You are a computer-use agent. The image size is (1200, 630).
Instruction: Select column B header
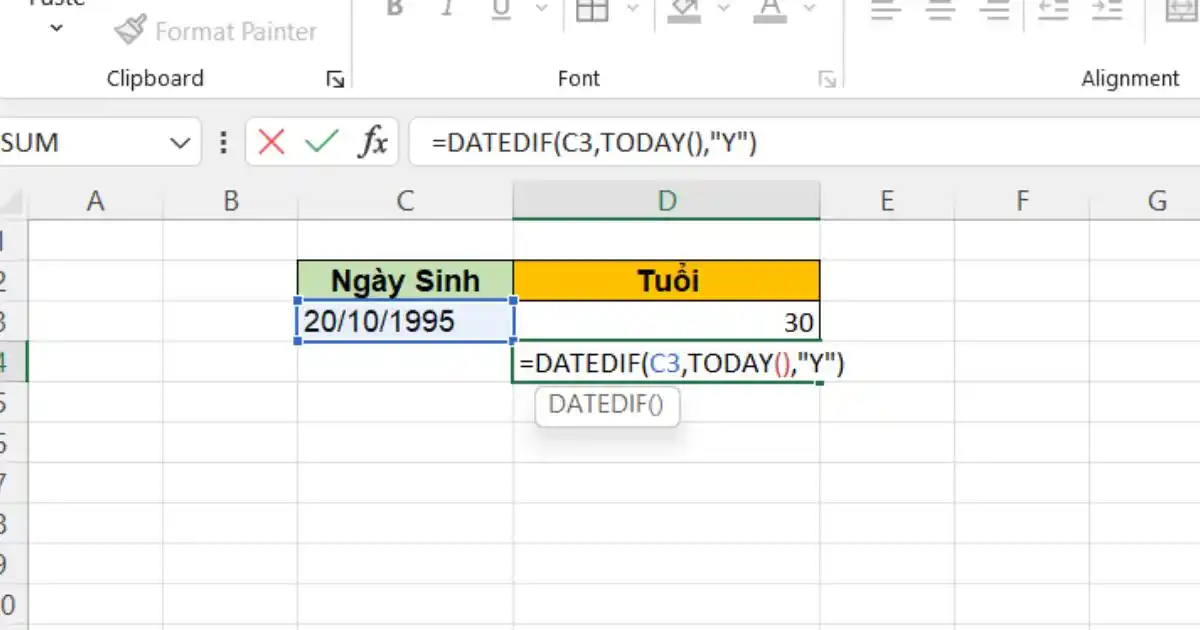pyautogui.click(x=231, y=201)
